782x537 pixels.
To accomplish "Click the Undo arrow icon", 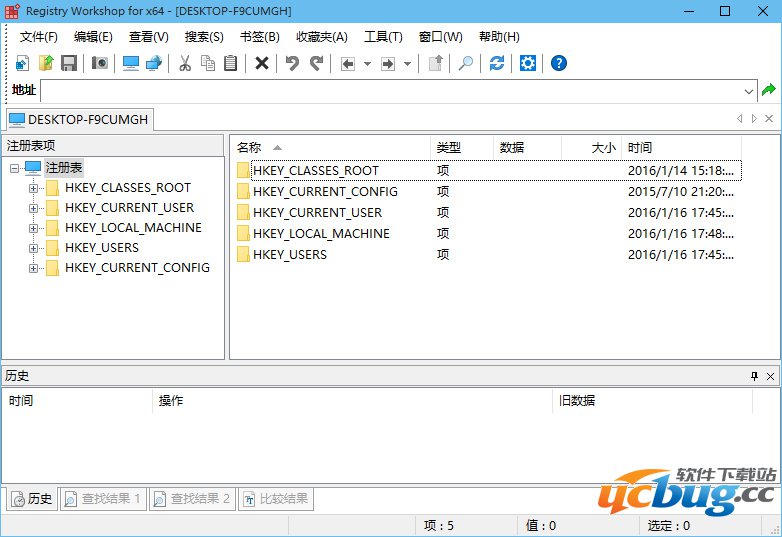I will coord(292,63).
